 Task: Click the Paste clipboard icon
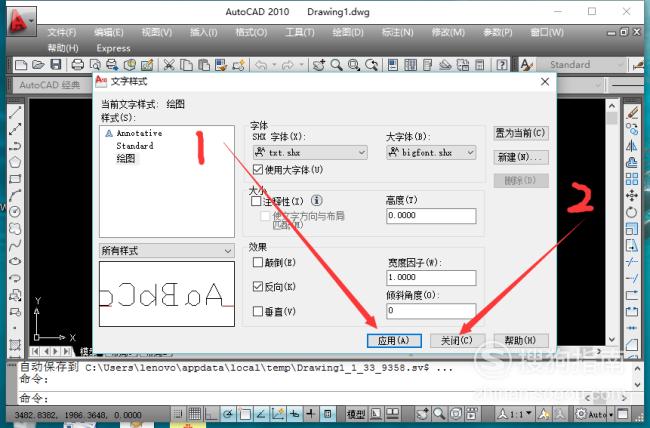pyautogui.click(x=204, y=65)
